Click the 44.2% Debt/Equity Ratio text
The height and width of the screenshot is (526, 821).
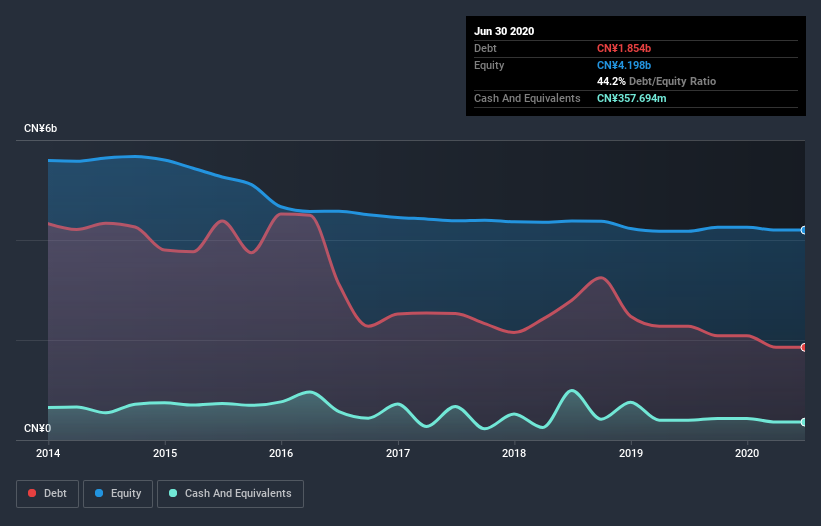[656, 81]
